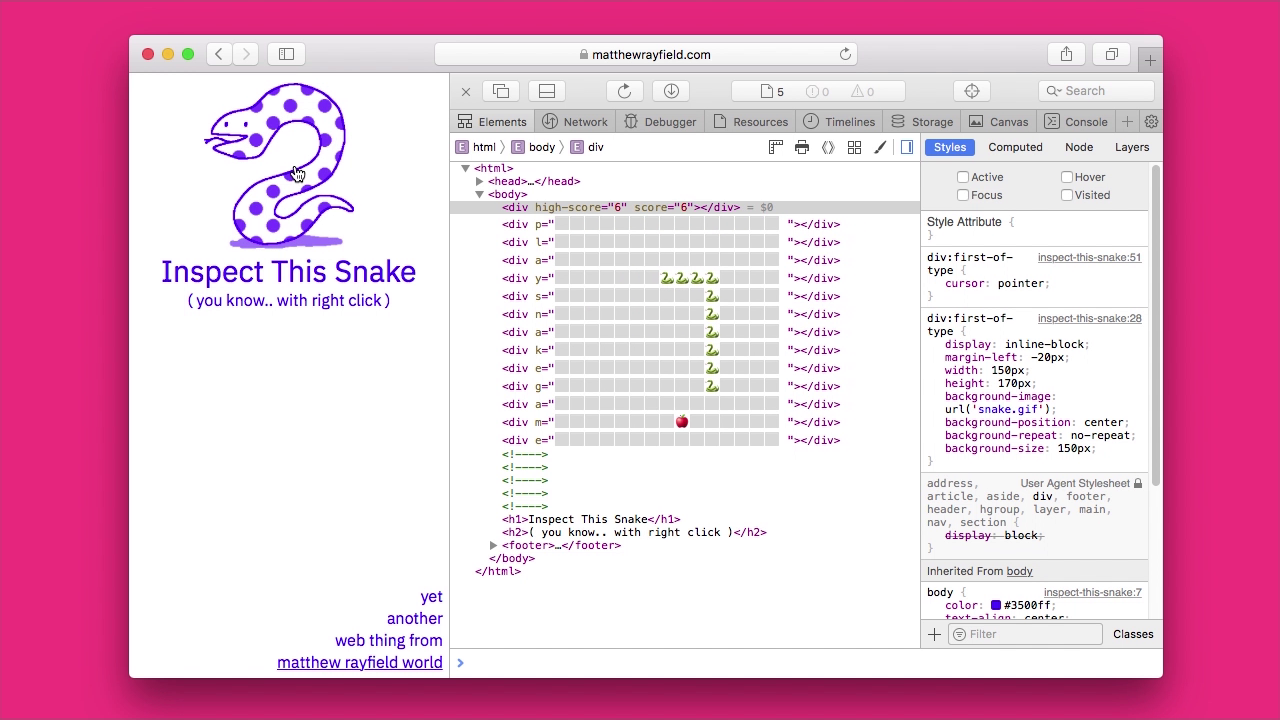
Task: Select the div high-score element row
Action: (x=685, y=207)
